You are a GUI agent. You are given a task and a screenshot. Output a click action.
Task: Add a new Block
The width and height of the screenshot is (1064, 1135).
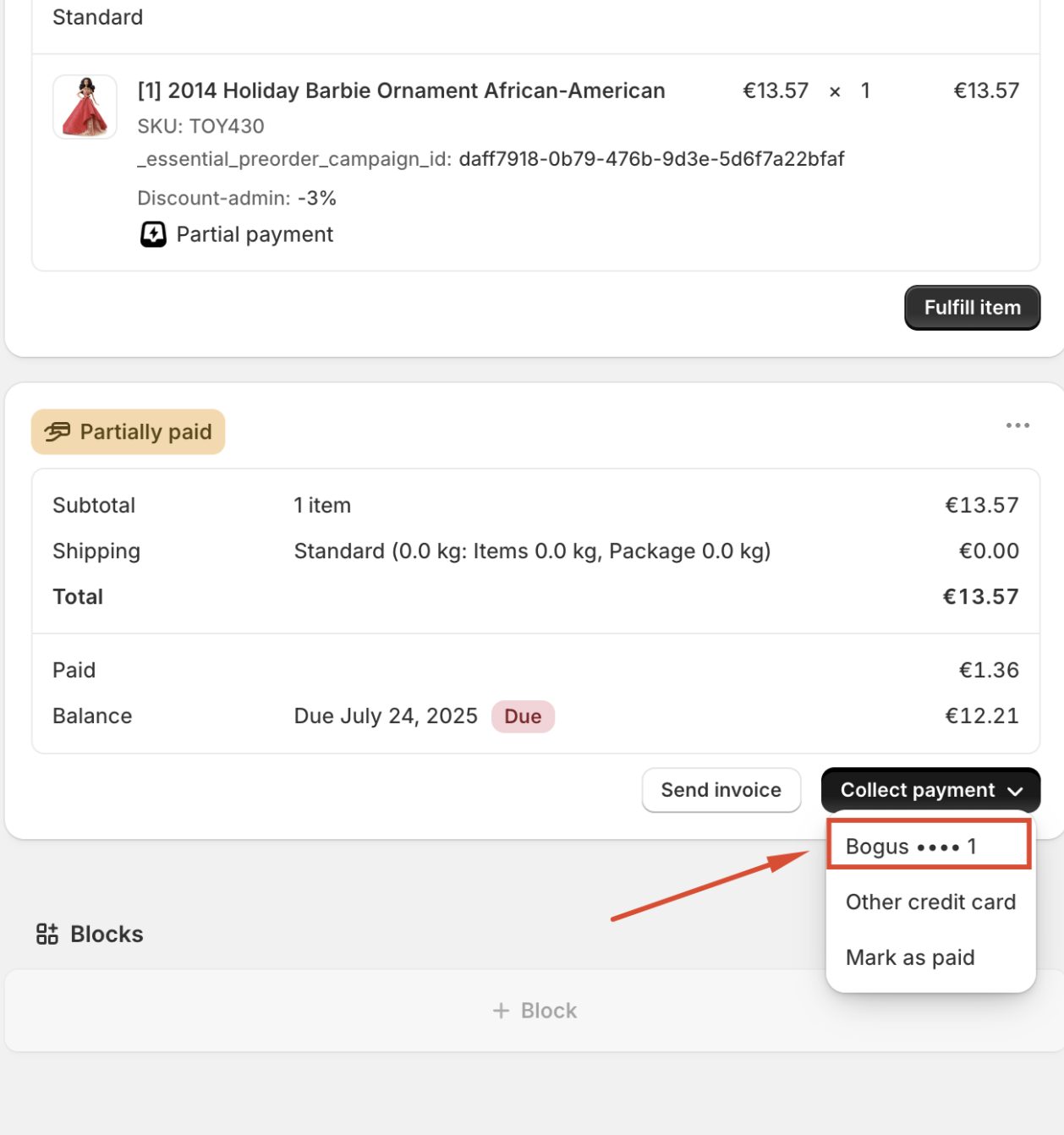click(535, 1011)
